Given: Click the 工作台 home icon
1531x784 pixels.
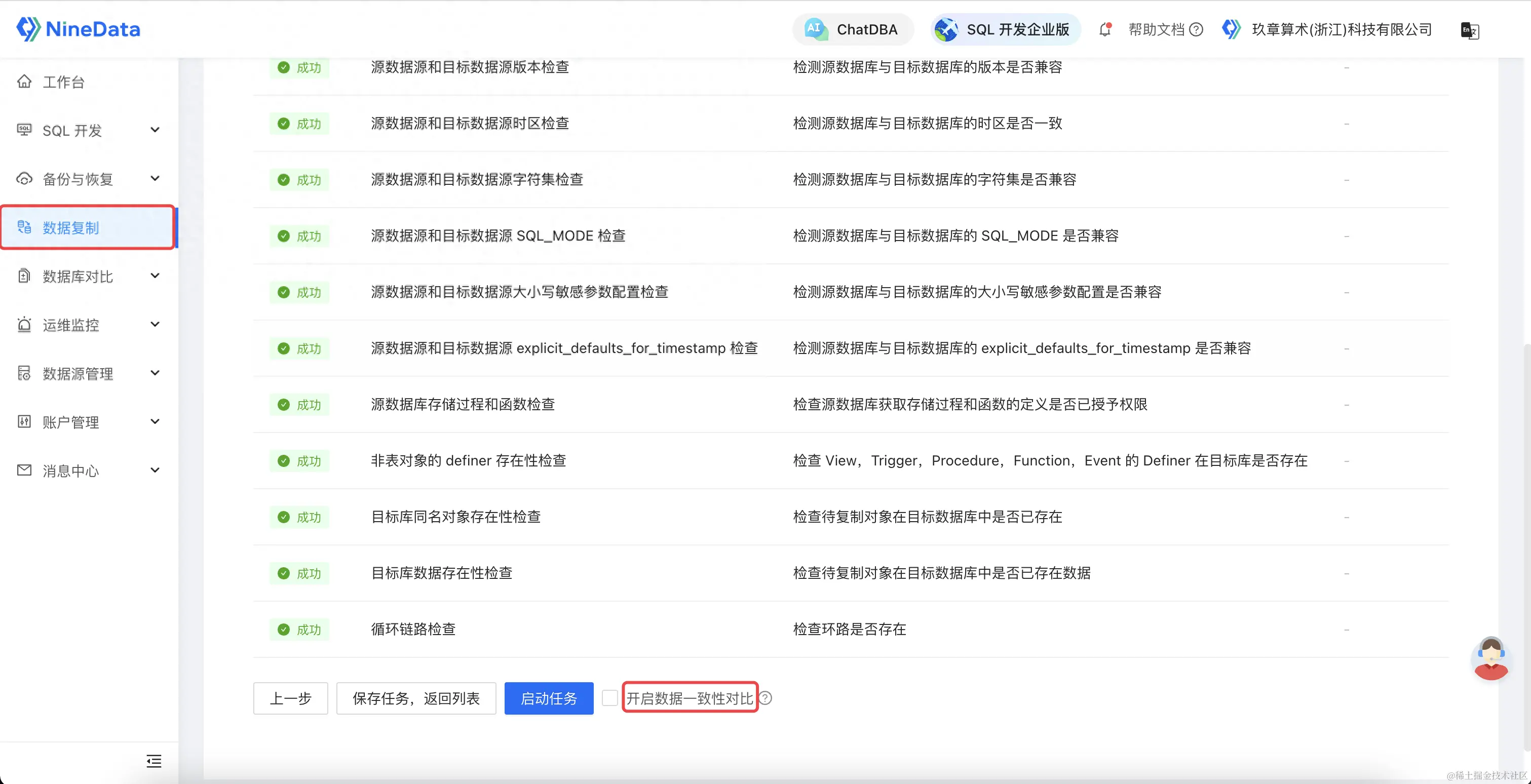Looking at the screenshot, I should [24, 82].
